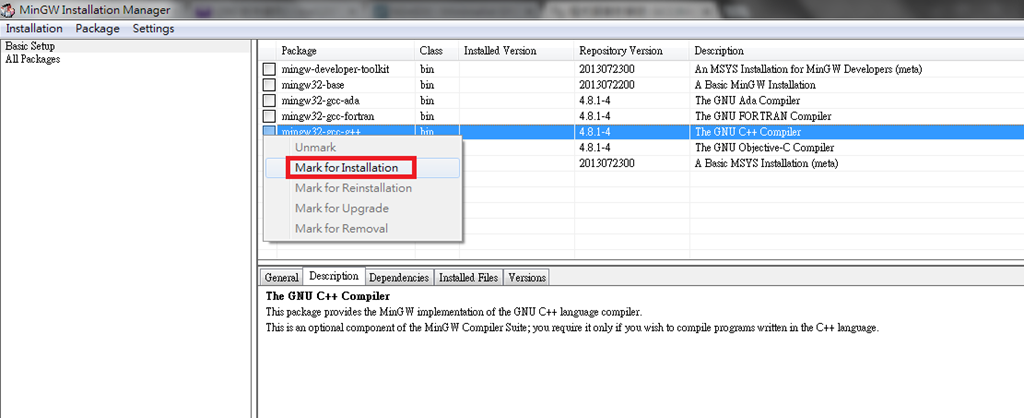Image resolution: width=1024 pixels, height=418 pixels.
Task: Click the MinGW icon in the title bar
Action: [x=8, y=10]
